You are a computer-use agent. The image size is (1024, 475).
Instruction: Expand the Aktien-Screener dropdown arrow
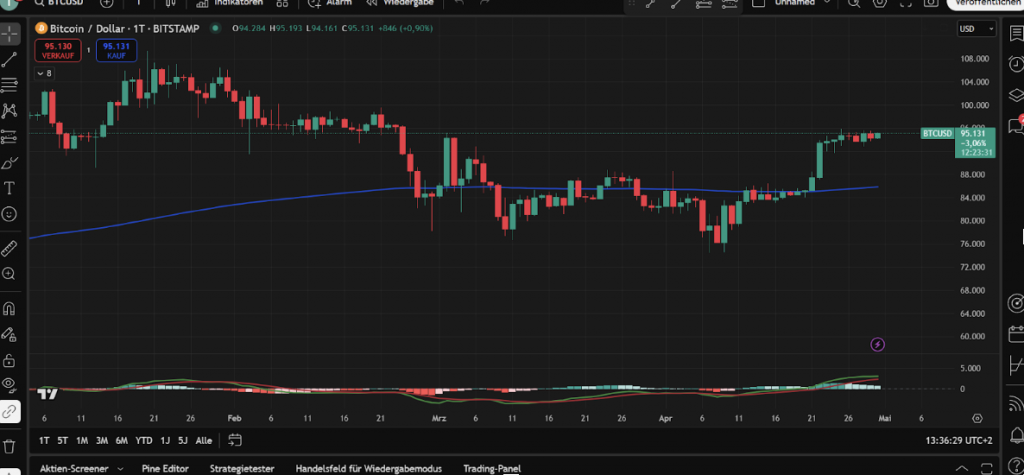120,468
